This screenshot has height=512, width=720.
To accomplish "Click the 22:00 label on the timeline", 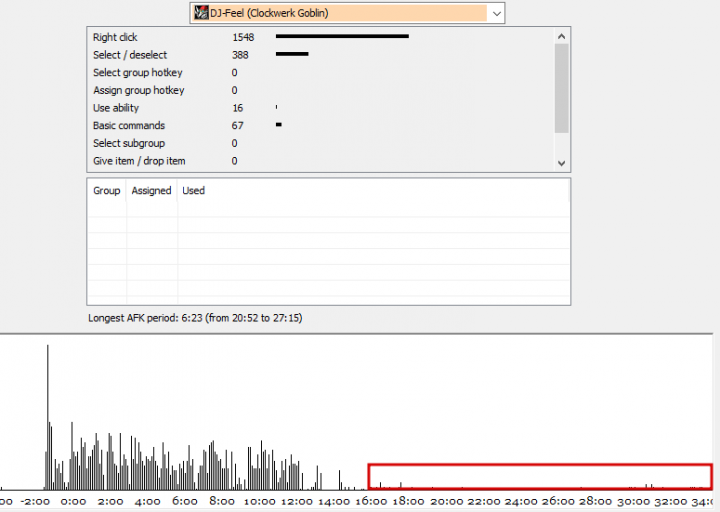I will click(x=483, y=501).
